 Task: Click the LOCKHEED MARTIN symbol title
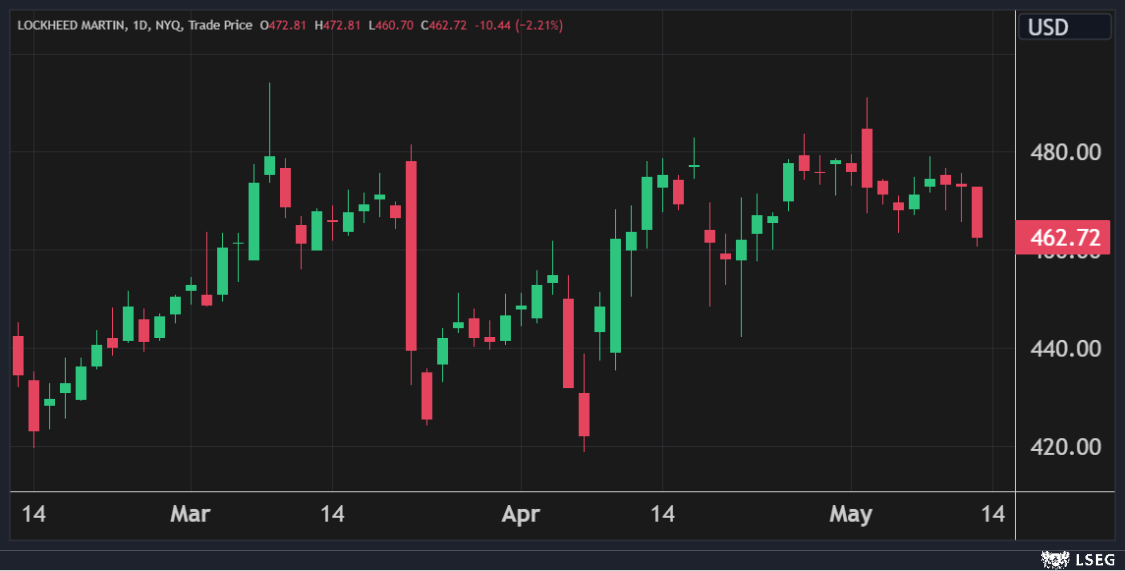pos(69,25)
